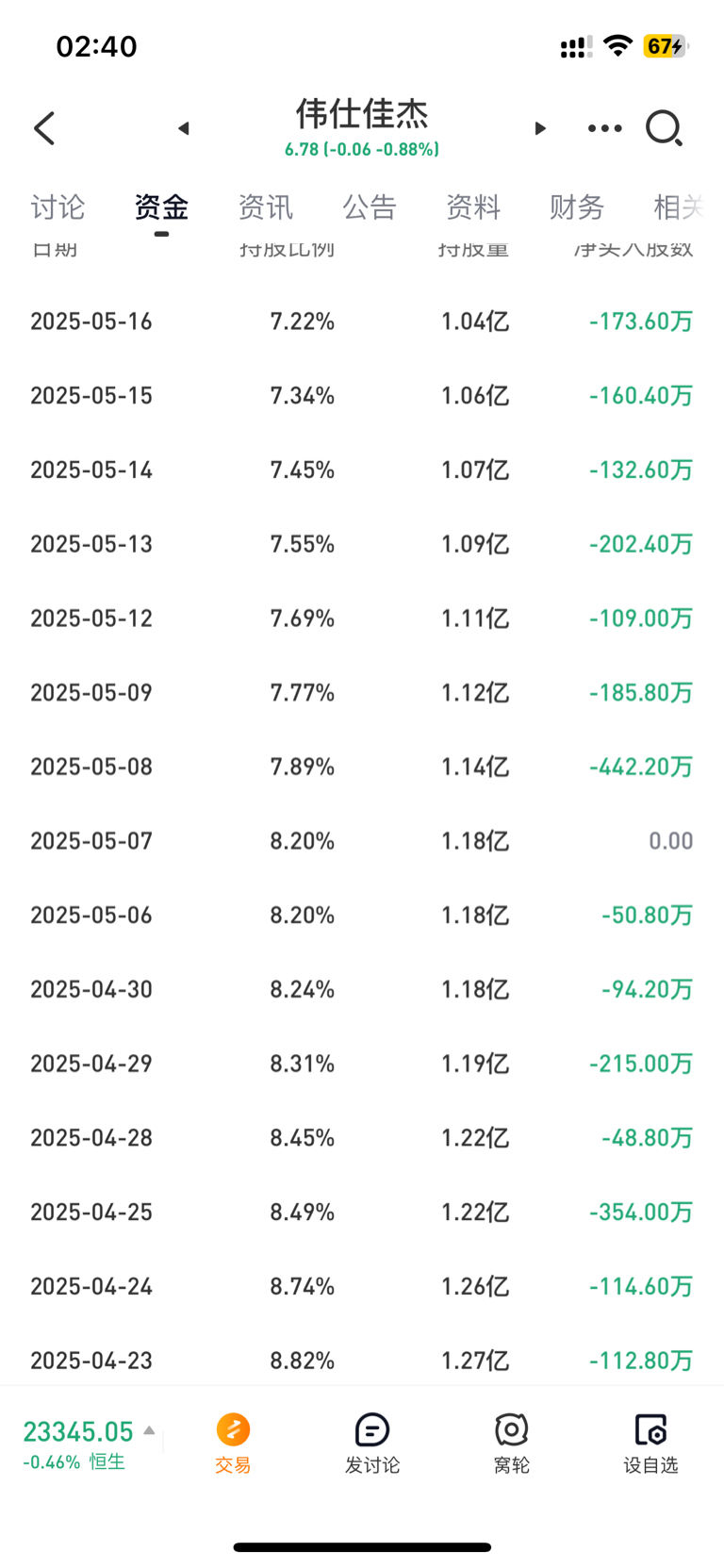The width and height of the screenshot is (724, 1568).
Task: Tap the 发讨论 post discussion icon
Action: pos(372,1429)
